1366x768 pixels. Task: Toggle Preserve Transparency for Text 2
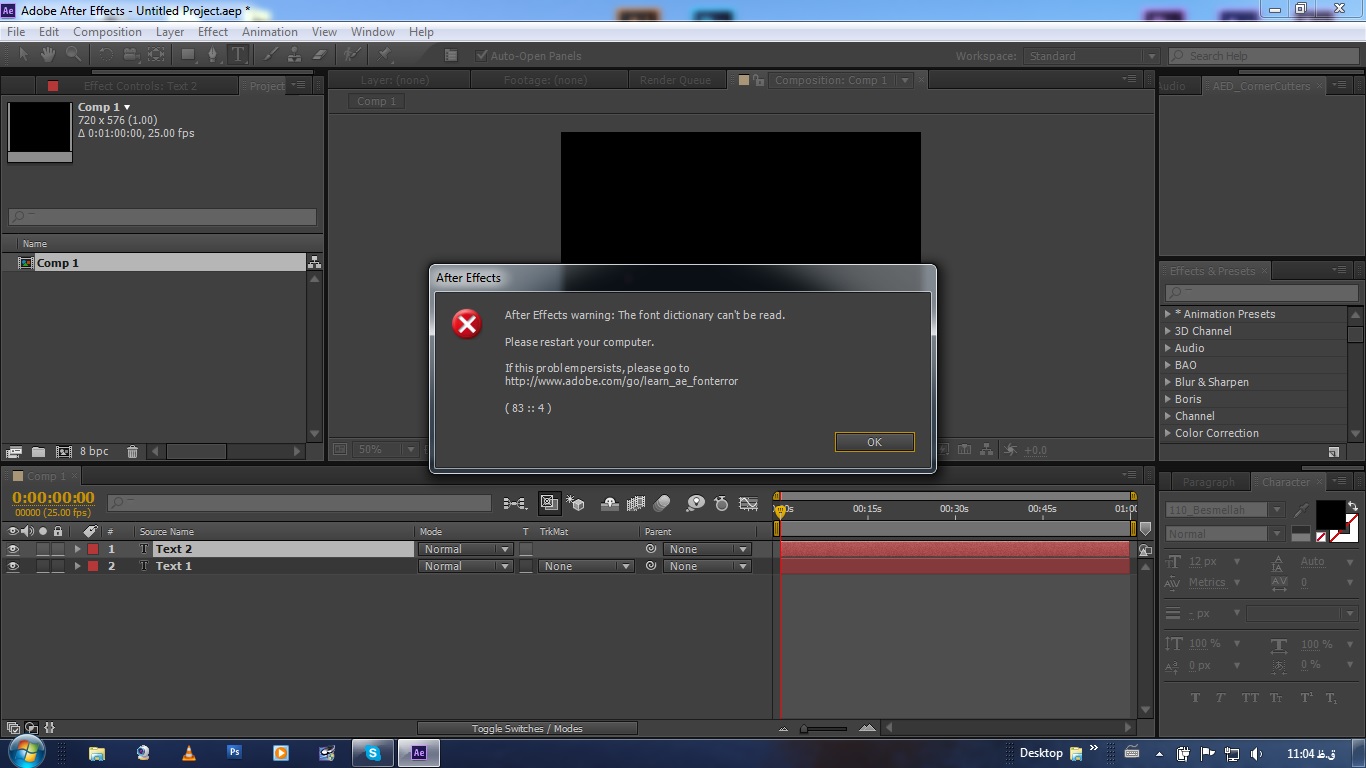click(x=526, y=549)
